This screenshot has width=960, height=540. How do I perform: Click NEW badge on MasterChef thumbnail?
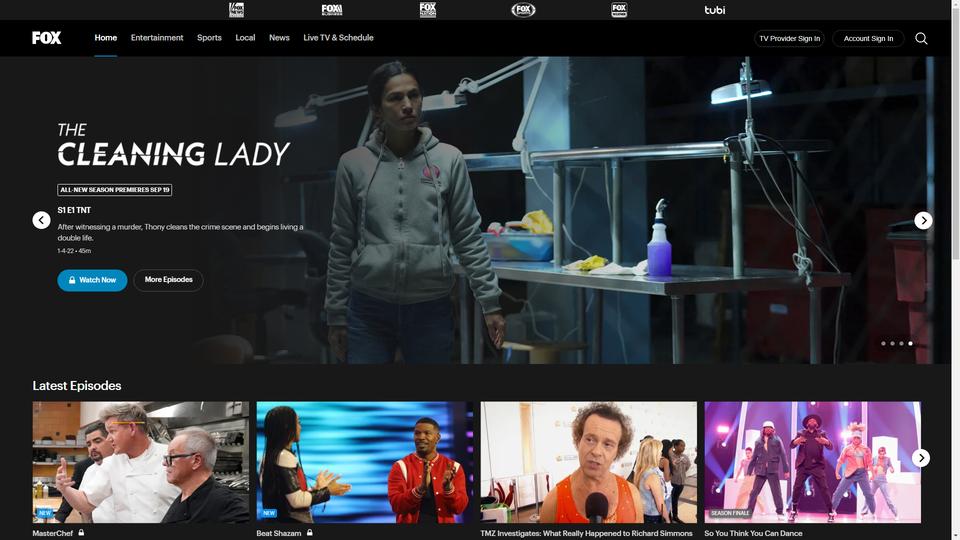coord(45,513)
